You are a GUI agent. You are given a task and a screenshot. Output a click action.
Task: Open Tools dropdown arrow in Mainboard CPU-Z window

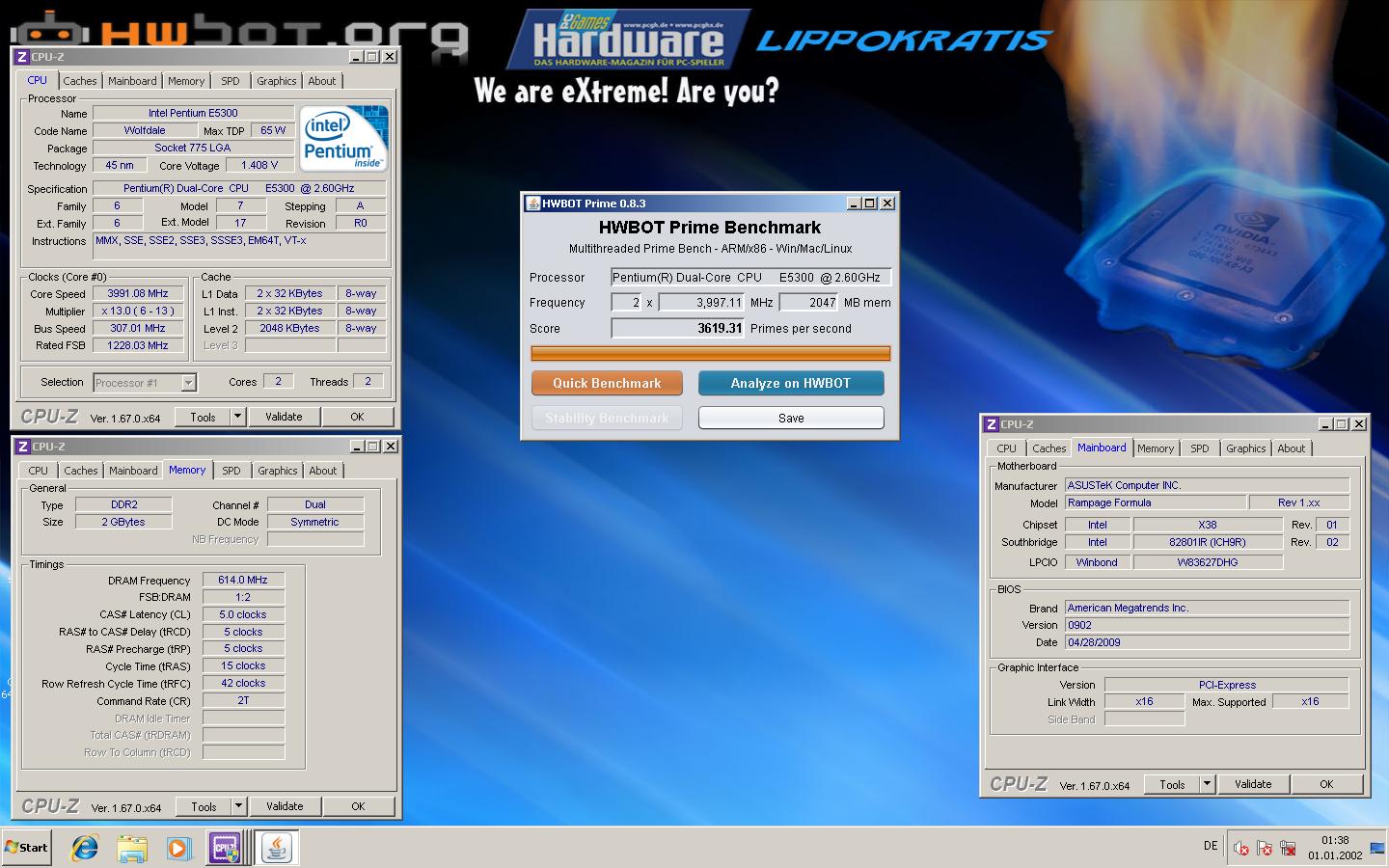[1207, 784]
